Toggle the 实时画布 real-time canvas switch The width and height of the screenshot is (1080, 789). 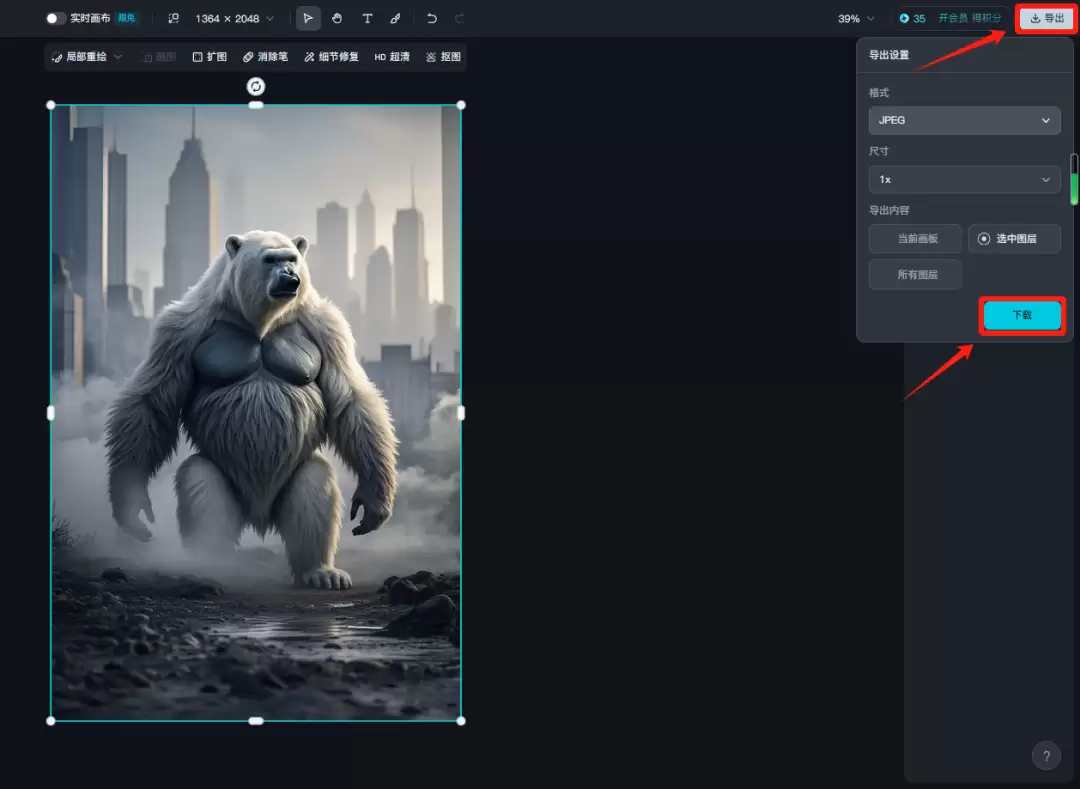[55, 18]
